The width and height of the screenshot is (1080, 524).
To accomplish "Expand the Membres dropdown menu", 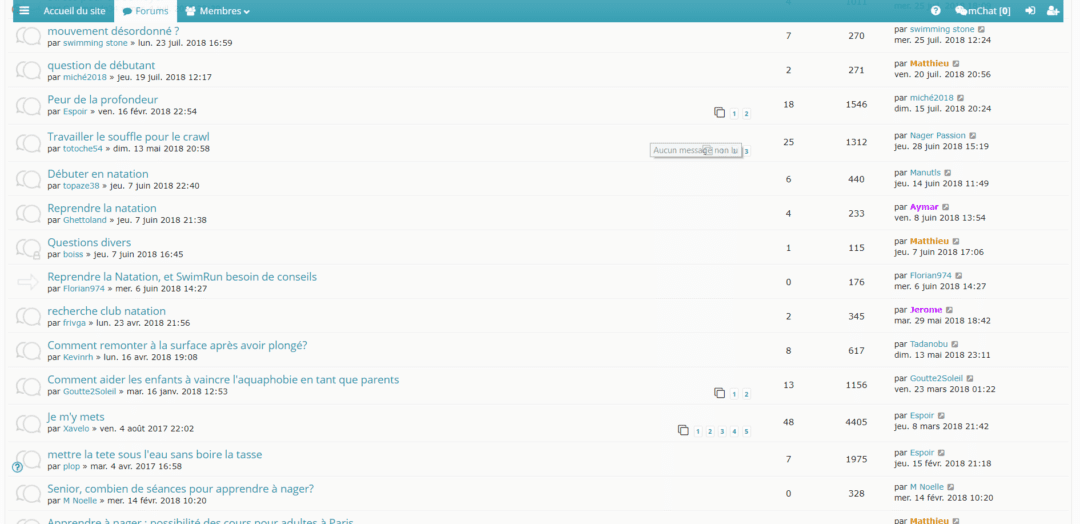I will point(217,11).
